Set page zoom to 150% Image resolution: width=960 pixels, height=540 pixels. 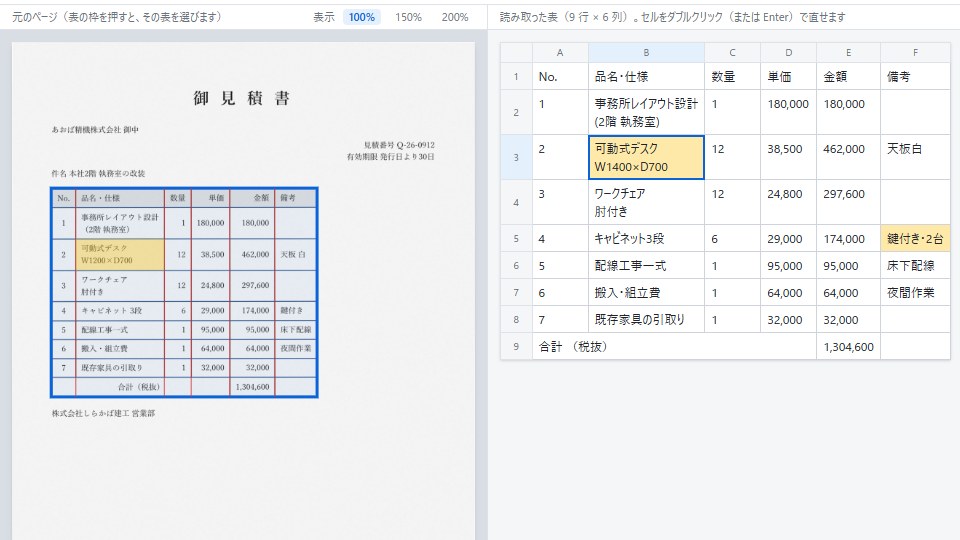408,17
